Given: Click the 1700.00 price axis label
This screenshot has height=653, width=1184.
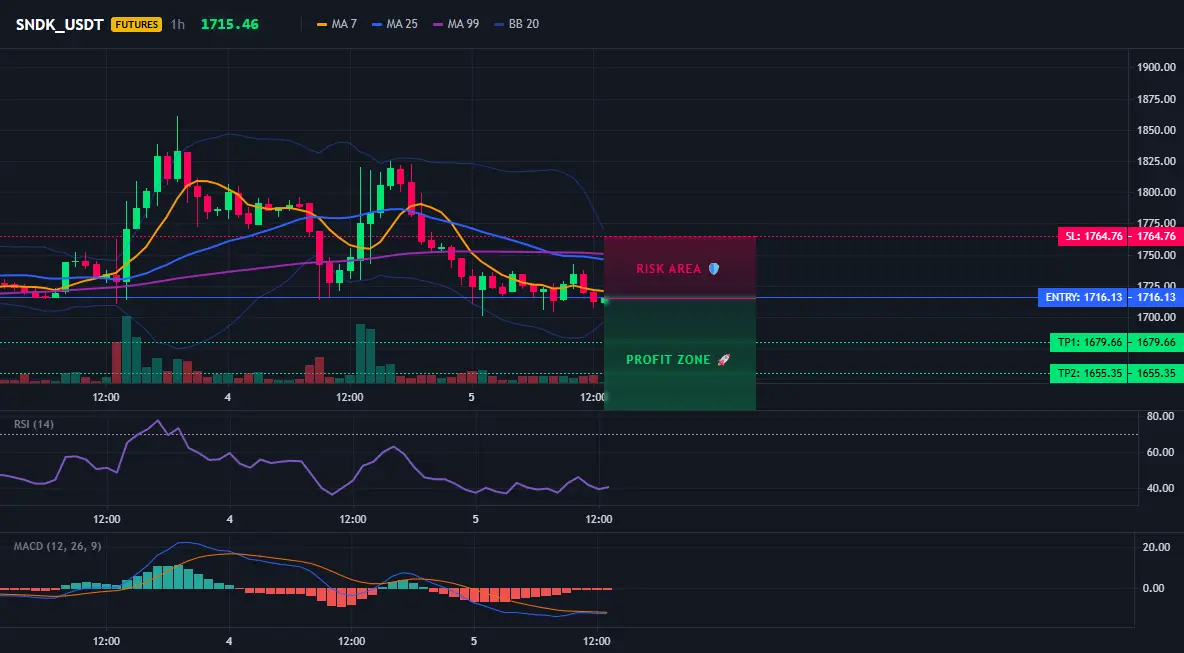Looking at the screenshot, I should click(1156, 317).
